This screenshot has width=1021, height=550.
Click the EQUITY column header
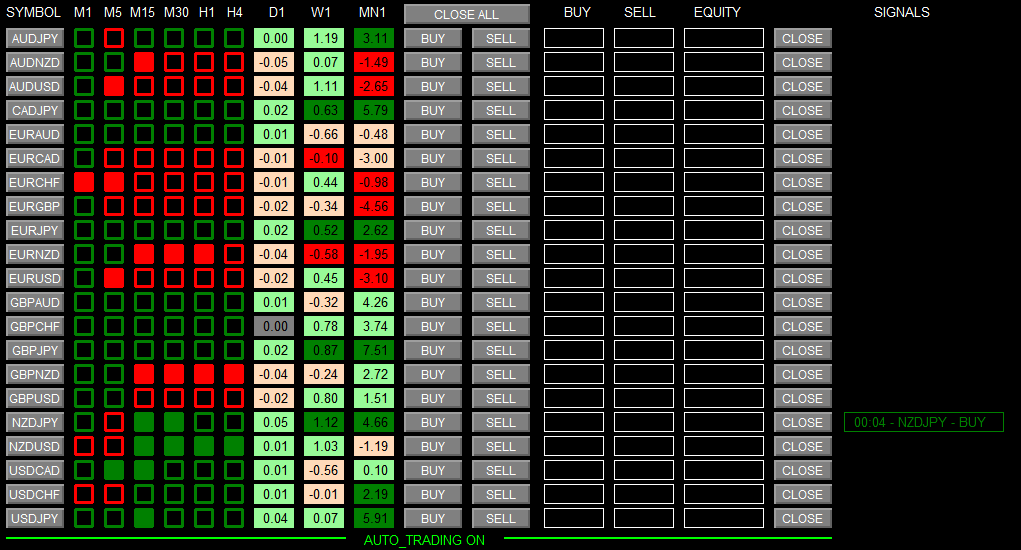click(717, 12)
